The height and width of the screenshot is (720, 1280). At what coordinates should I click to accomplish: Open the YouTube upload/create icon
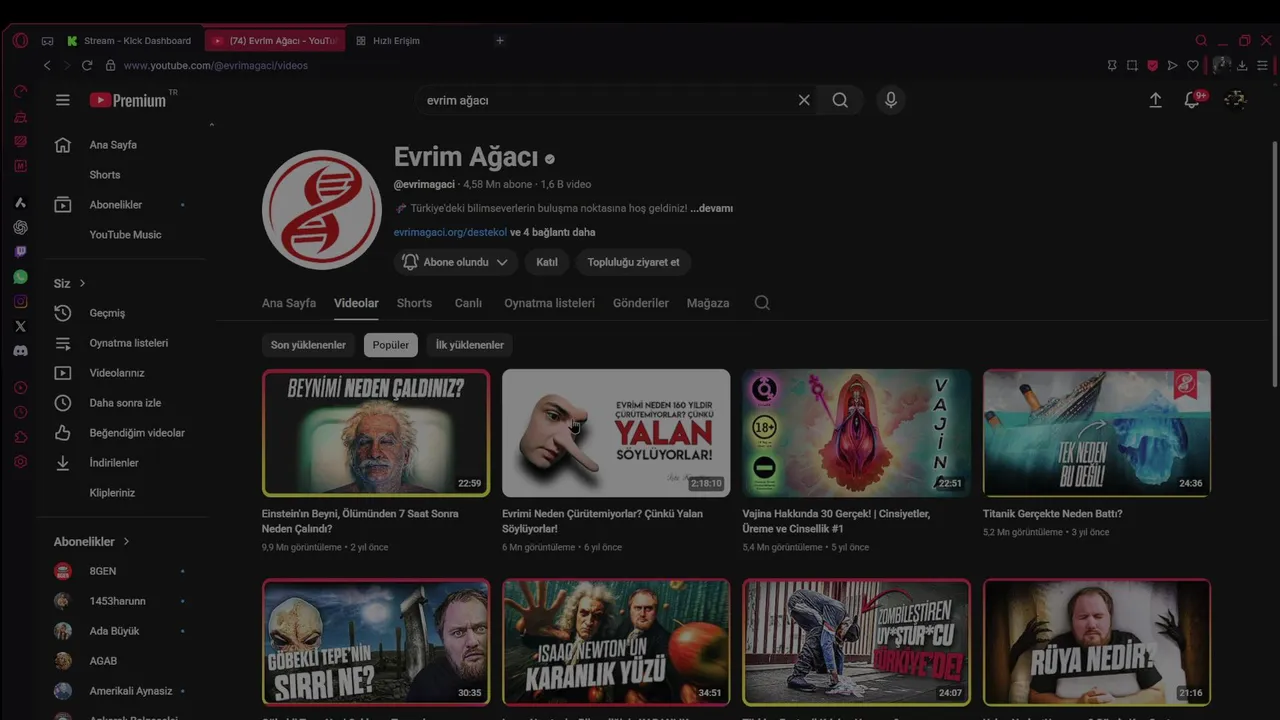click(x=1155, y=100)
